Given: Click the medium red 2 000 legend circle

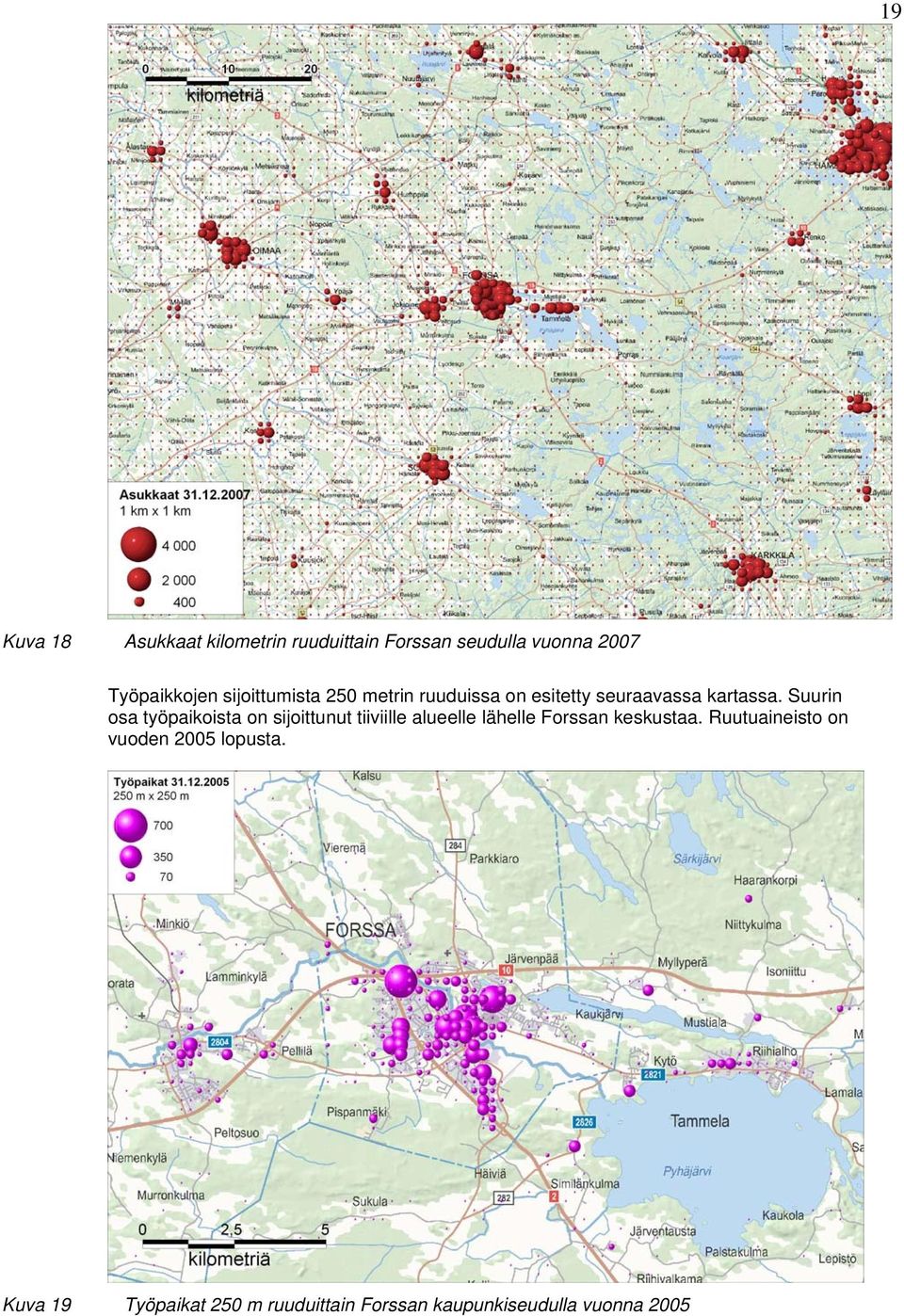Looking at the screenshot, I should (139, 579).
